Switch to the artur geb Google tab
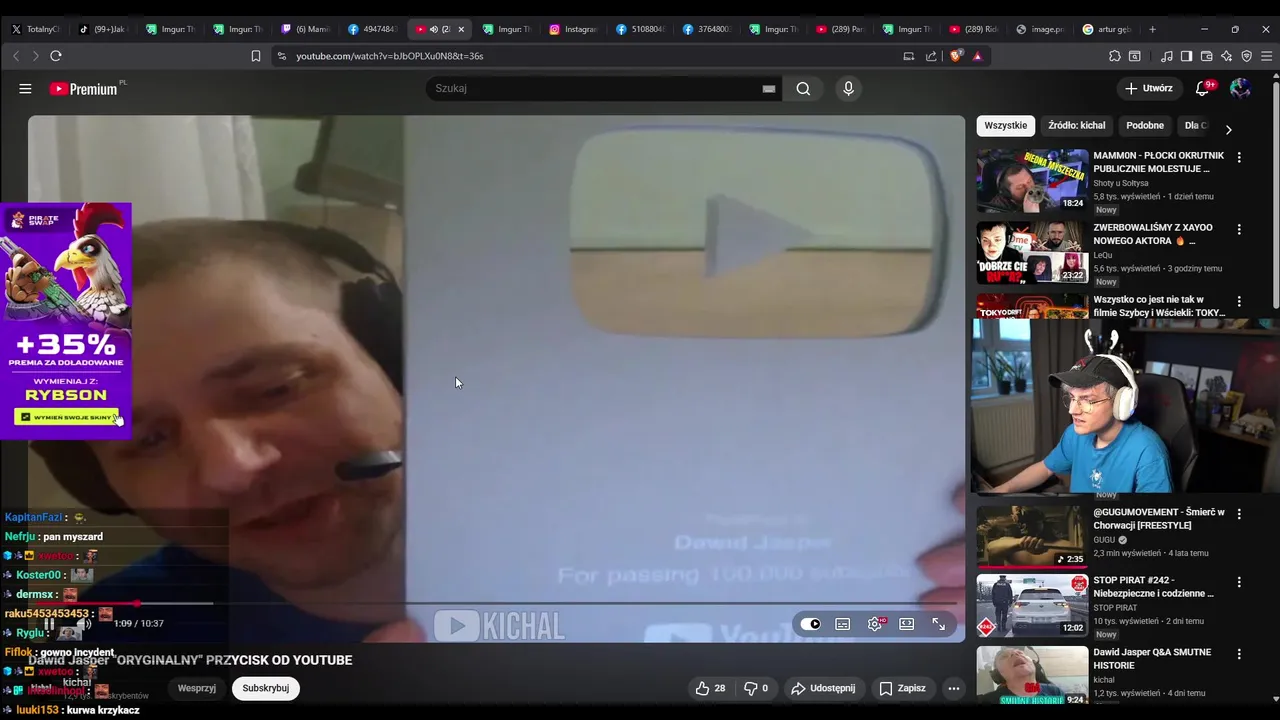 [x=1108, y=29]
